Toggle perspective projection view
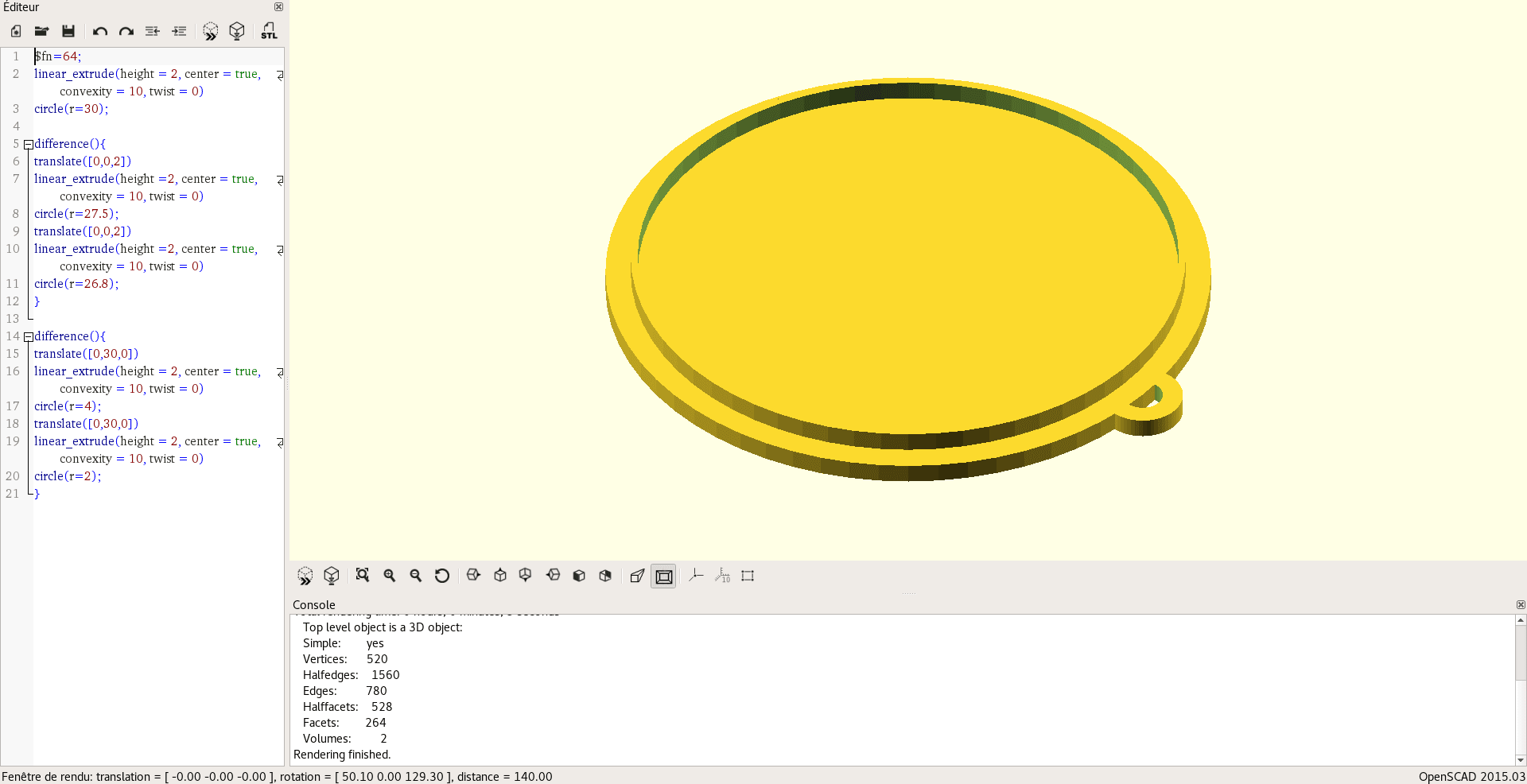Image resolution: width=1527 pixels, height=784 pixels. [x=637, y=576]
